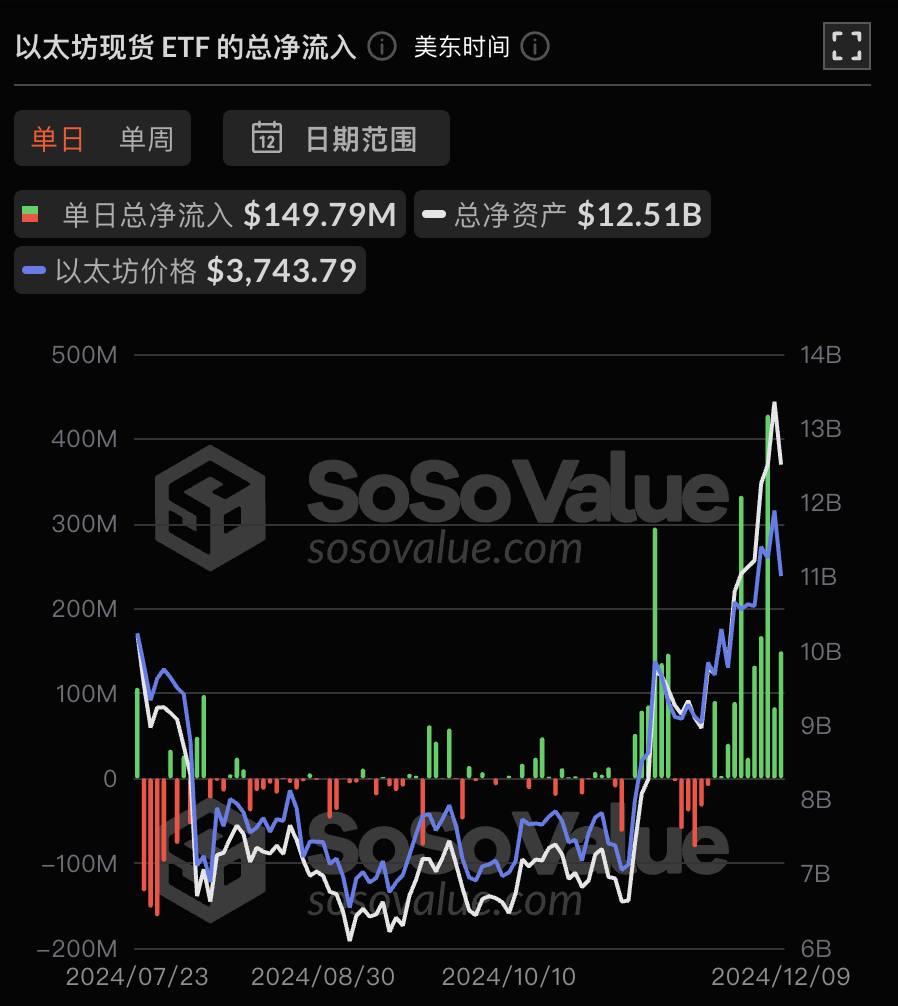Switch to the 单周 weekly tab

(x=146, y=139)
